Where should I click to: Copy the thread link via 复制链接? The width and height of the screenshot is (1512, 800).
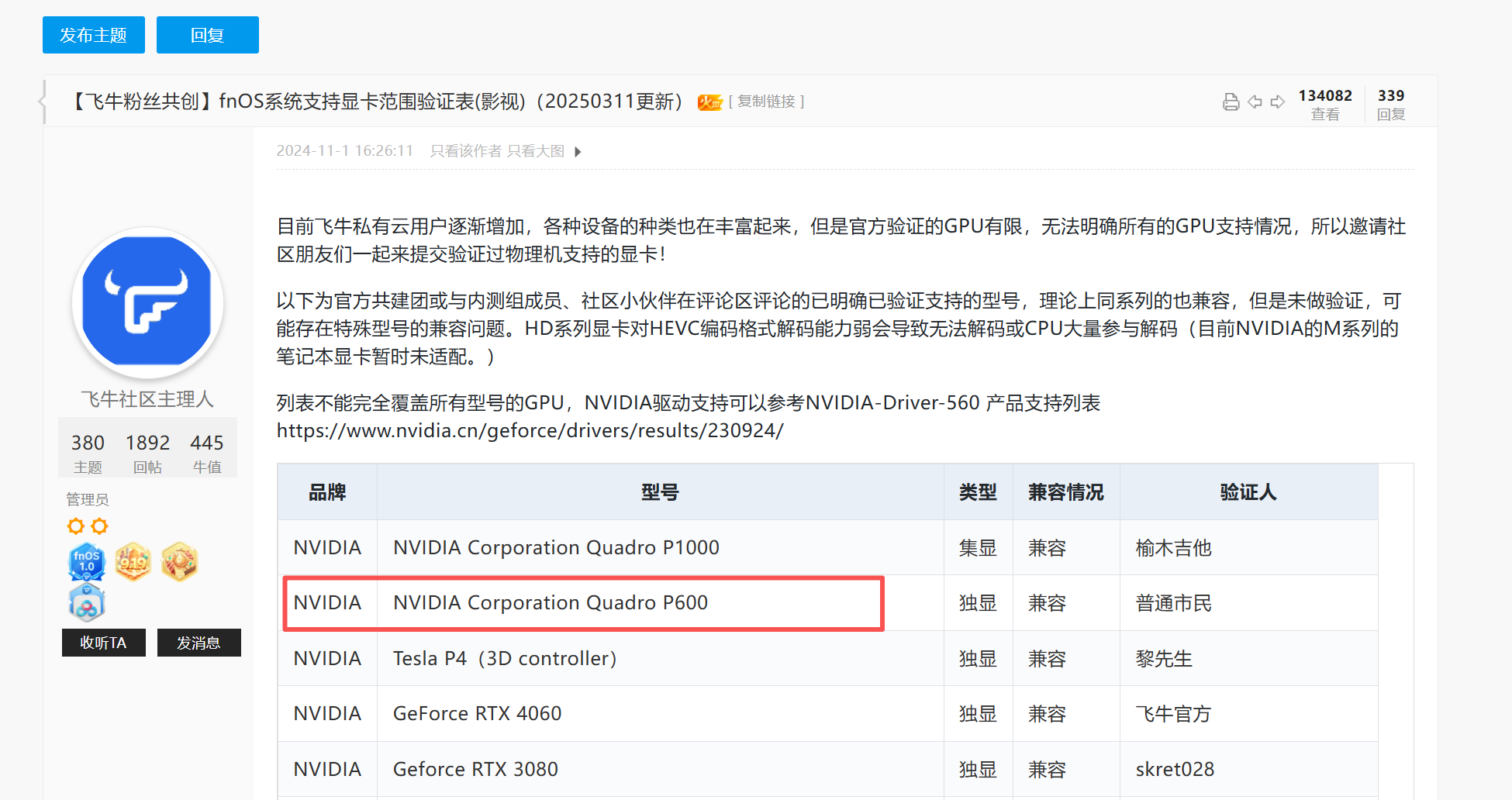[x=766, y=102]
